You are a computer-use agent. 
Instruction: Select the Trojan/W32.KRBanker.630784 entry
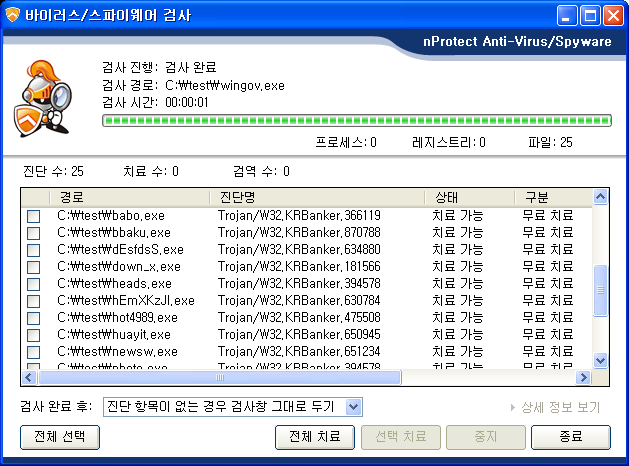pyautogui.click(x=299, y=301)
